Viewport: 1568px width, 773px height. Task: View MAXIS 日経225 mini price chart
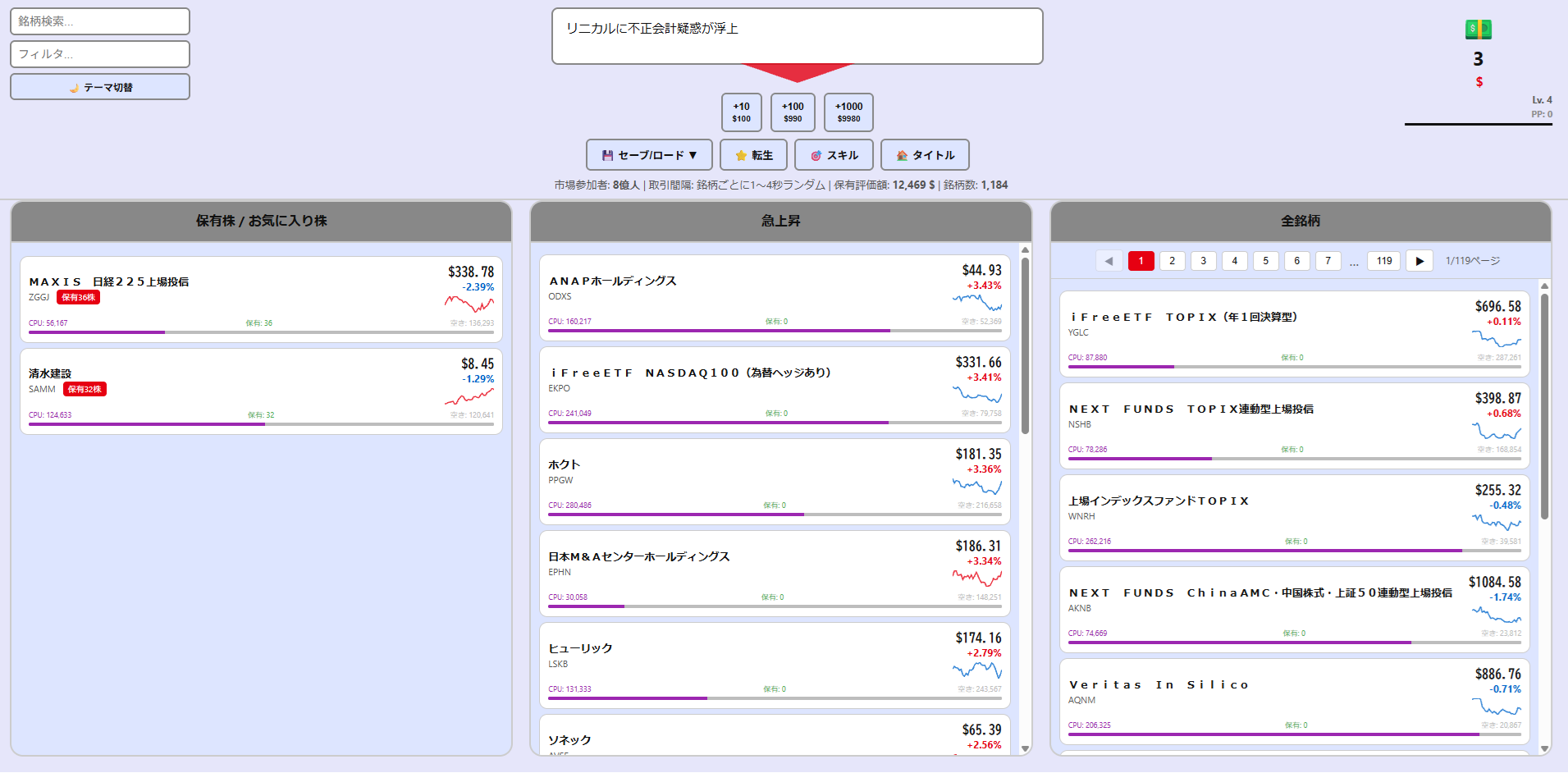coord(469,304)
